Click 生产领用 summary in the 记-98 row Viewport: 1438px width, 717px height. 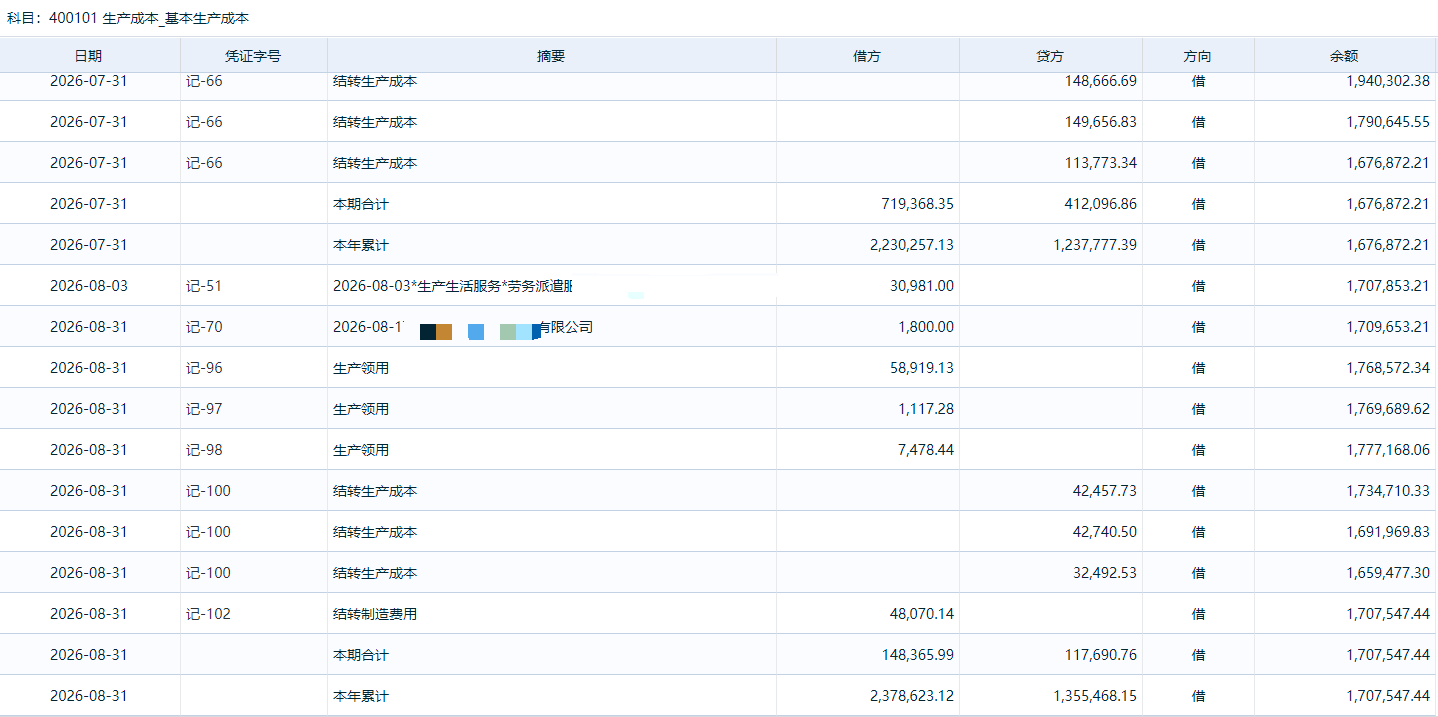click(x=361, y=450)
